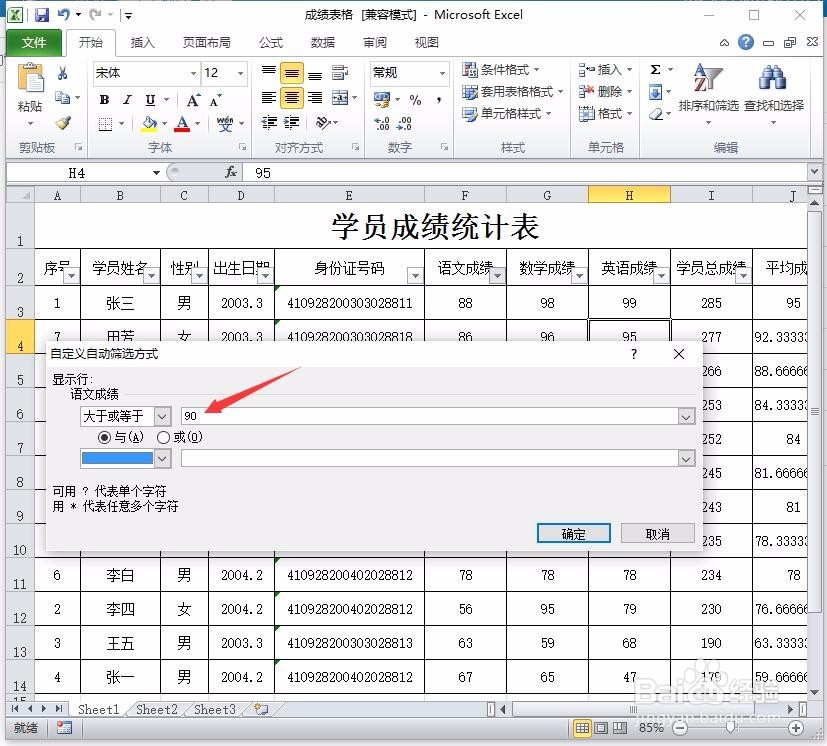Open the font size dropdown 12
827x746 pixels.
(241, 73)
